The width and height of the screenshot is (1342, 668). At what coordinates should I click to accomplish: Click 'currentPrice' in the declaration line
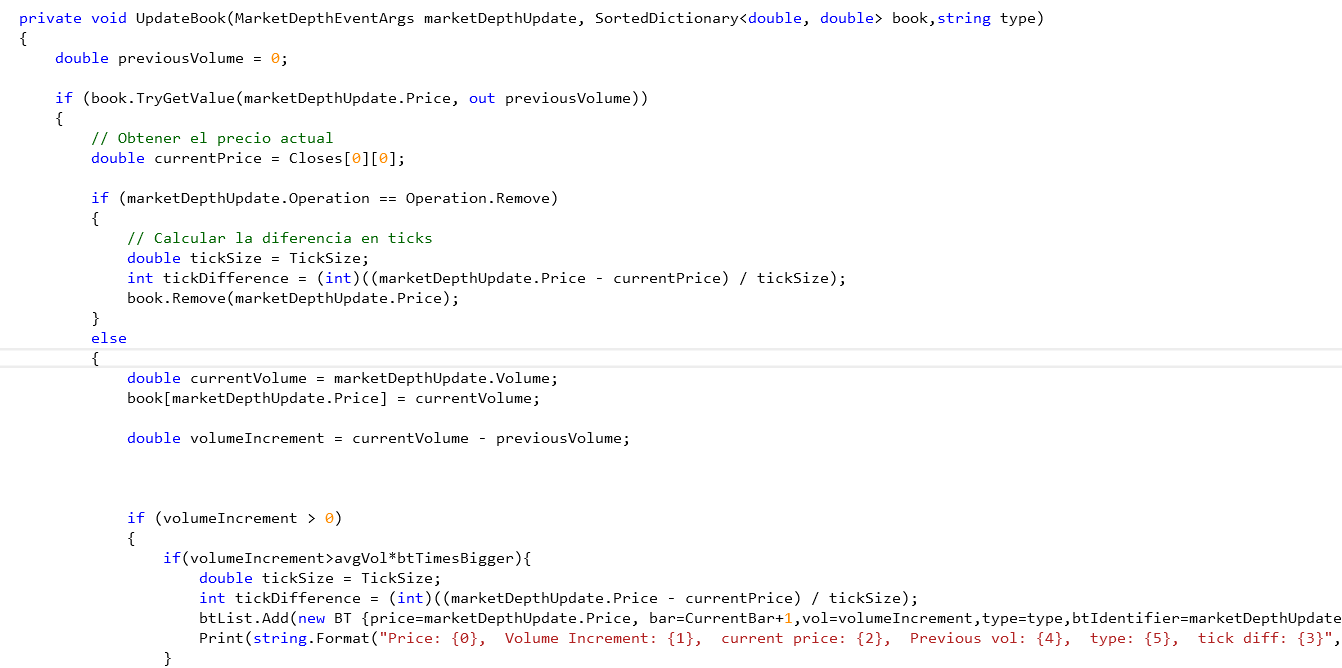(207, 158)
